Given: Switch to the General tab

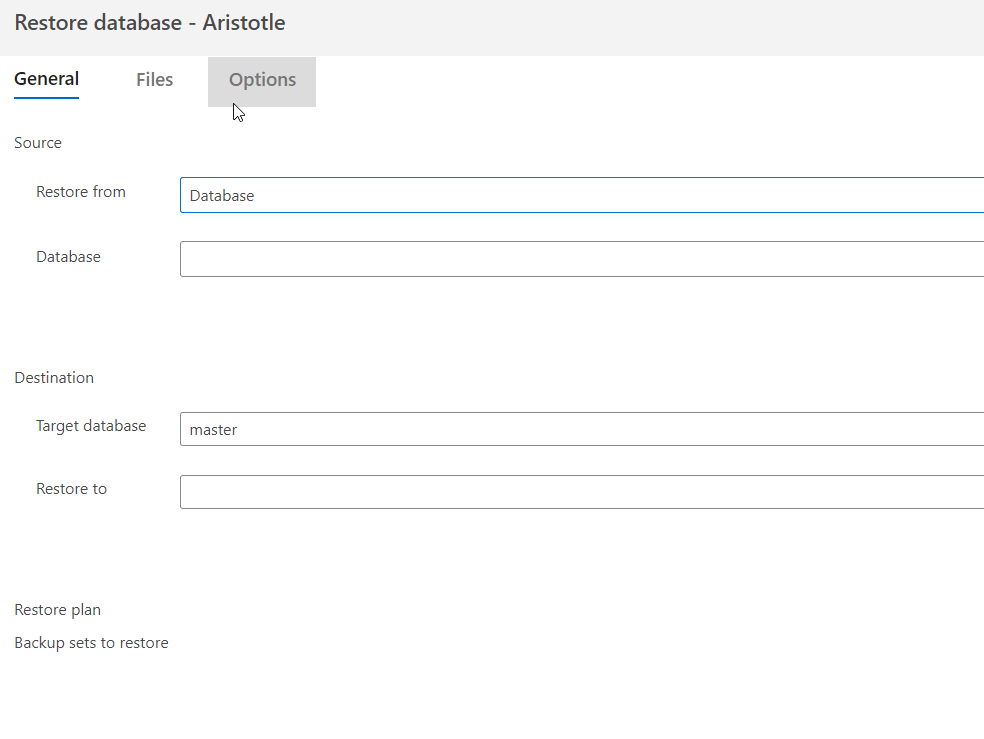Looking at the screenshot, I should point(47,80).
